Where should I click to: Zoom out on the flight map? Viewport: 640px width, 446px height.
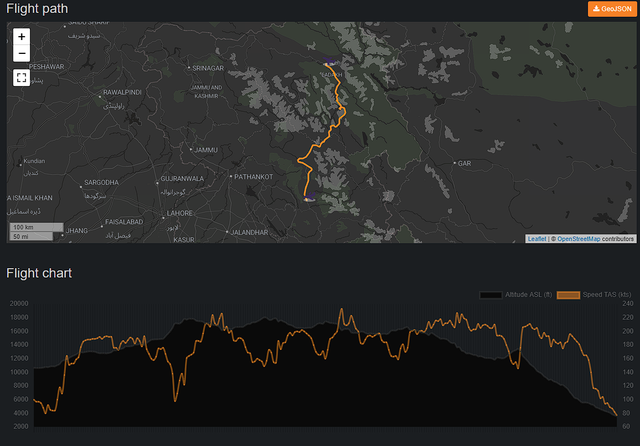[x=22, y=54]
